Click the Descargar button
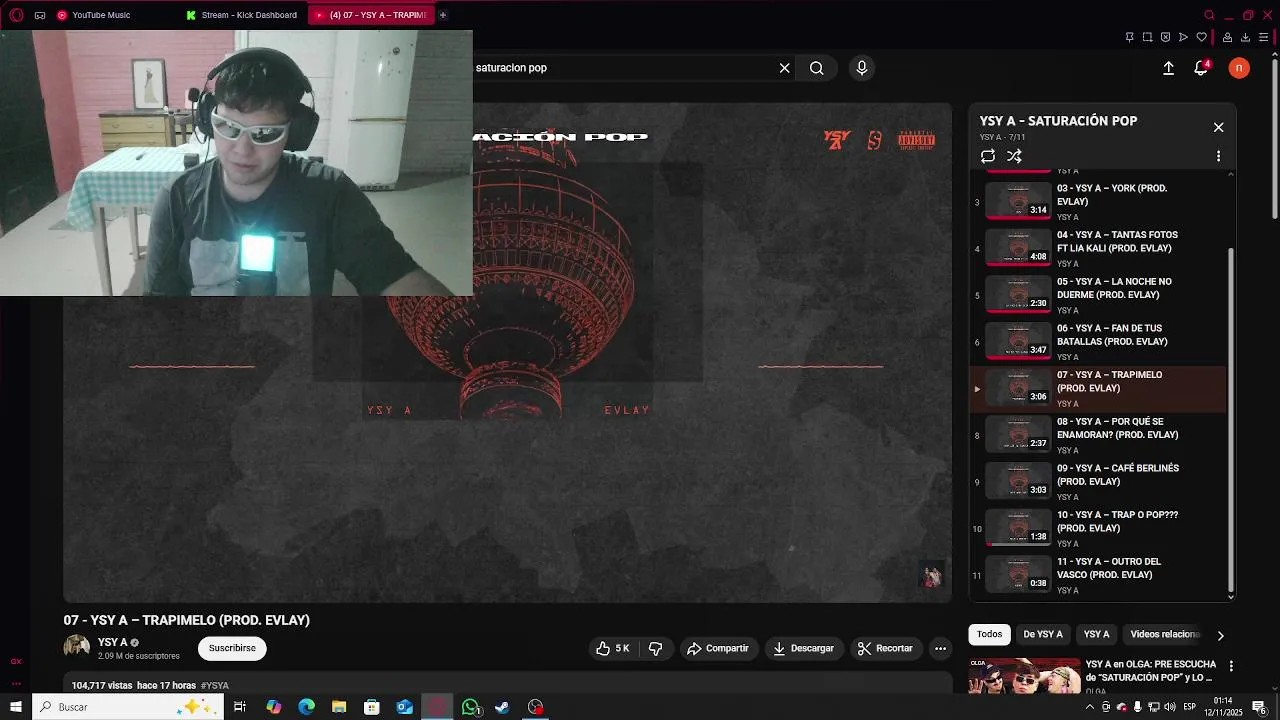The height and width of the screenshot is (720, 1280). pos(803,648)
